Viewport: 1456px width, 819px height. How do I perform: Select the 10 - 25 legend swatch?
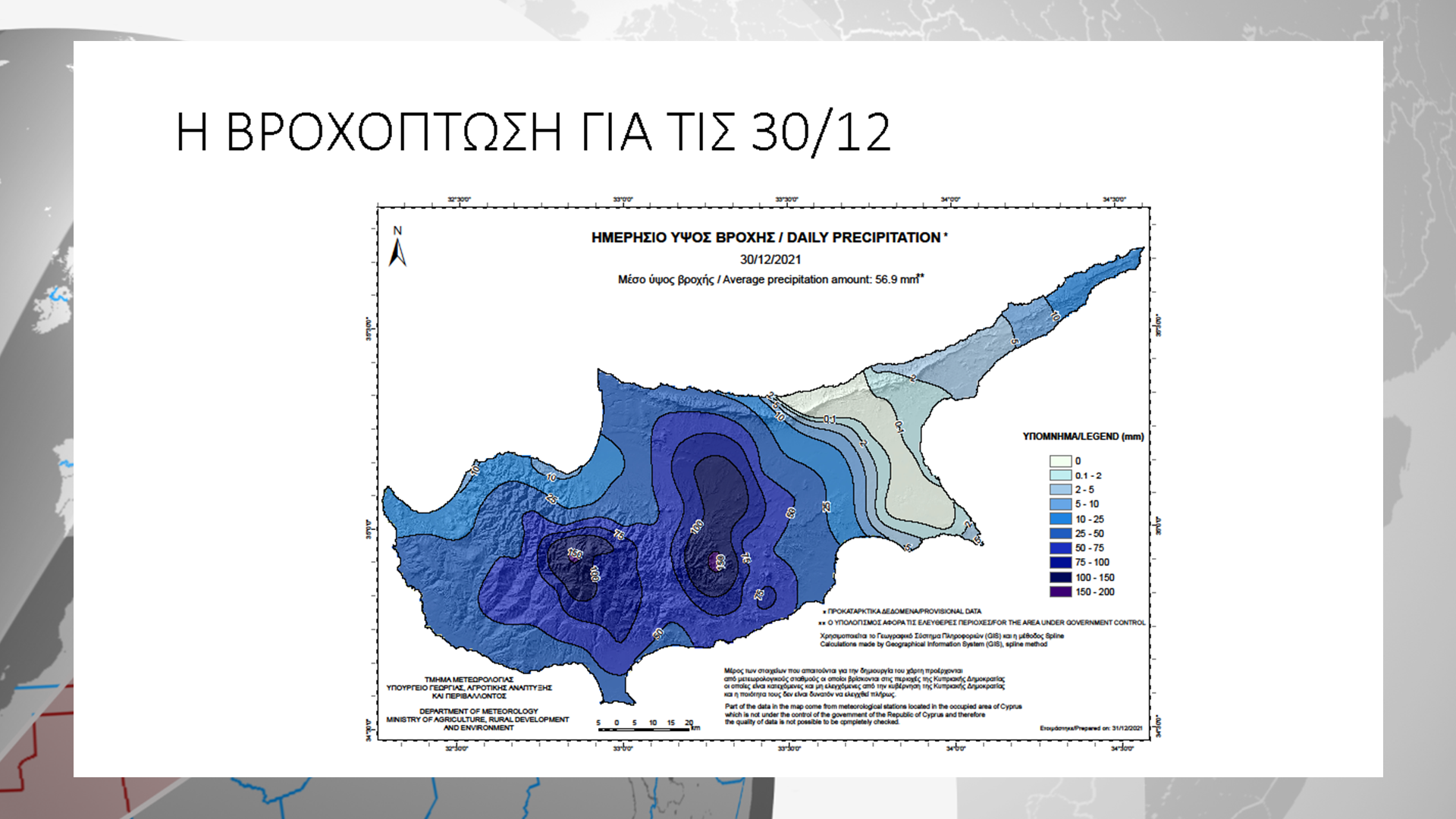pos(1059,519)
